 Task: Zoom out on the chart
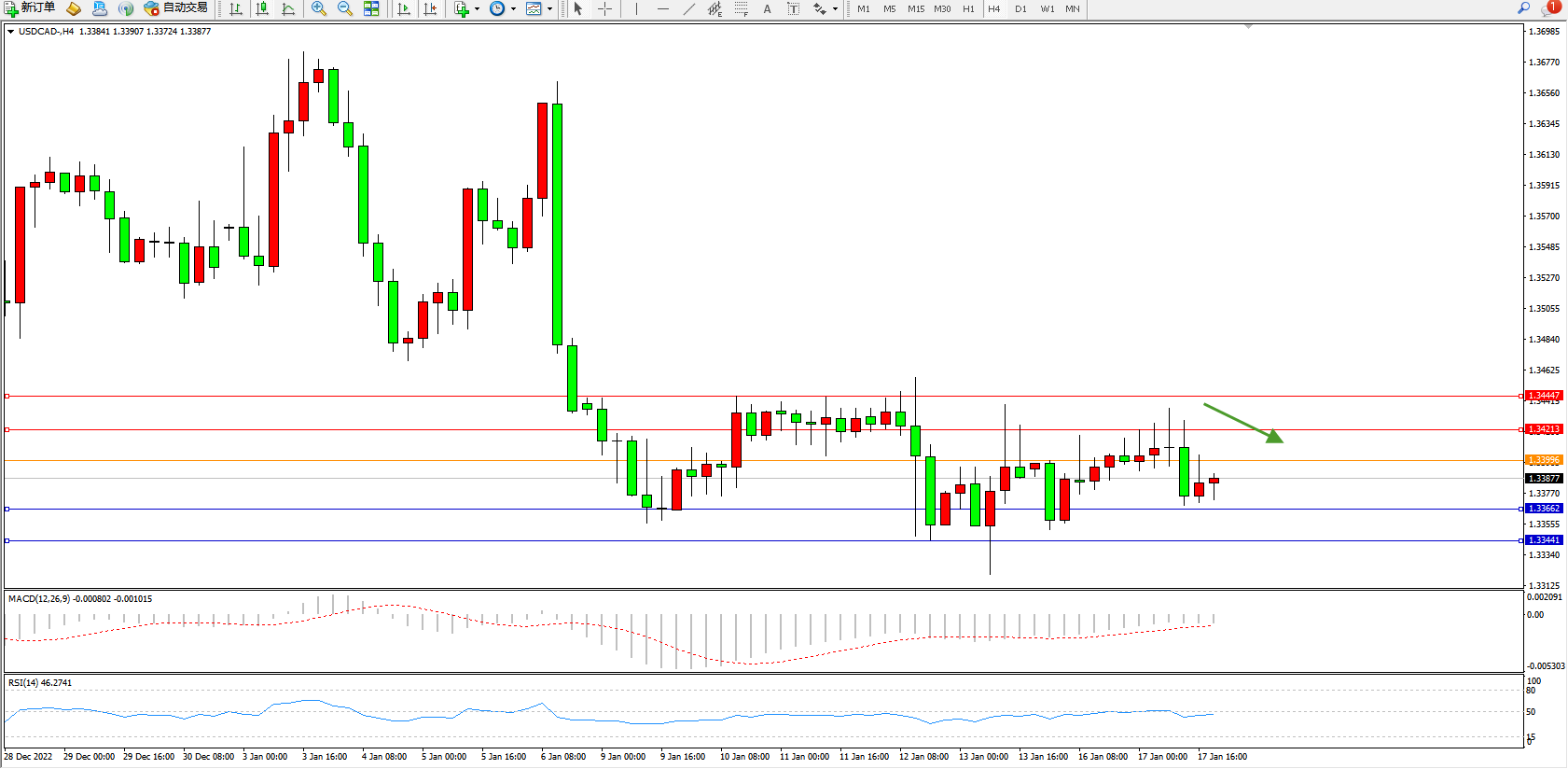pos(345,8)
